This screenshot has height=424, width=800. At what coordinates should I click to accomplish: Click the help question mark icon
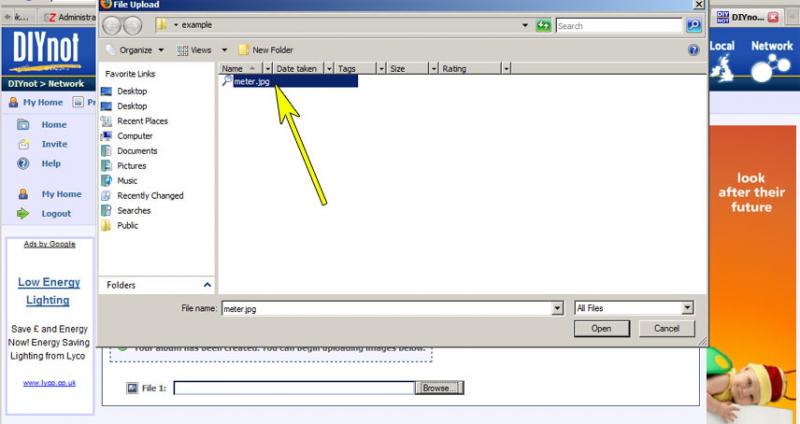click(x=693, y=49)
